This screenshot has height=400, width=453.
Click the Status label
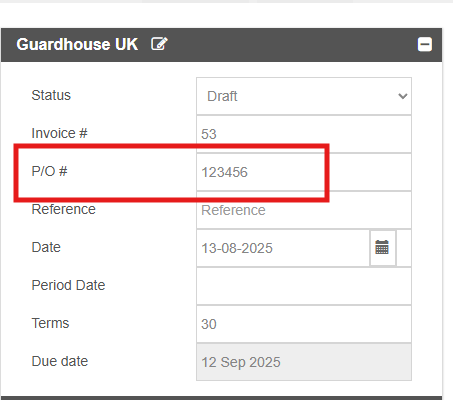click(x=51, y=95)
